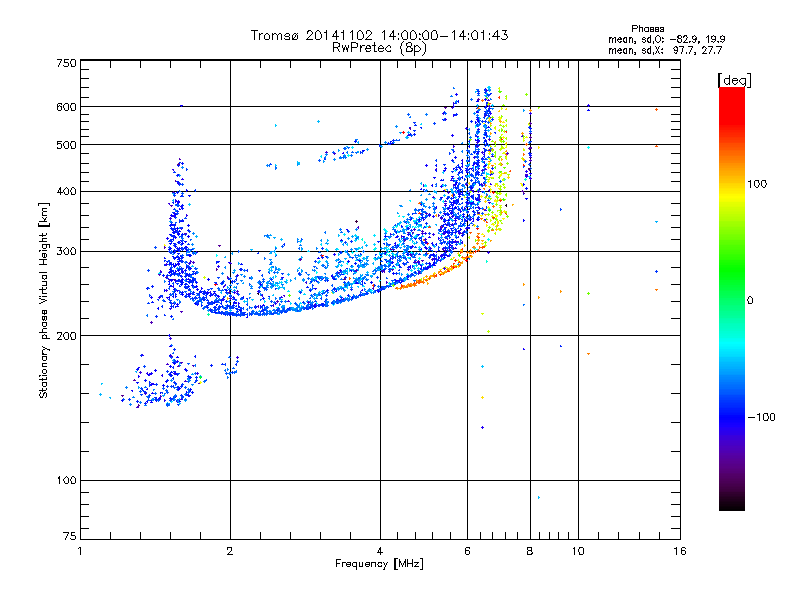This screenshot has height=600, width=800.
Task: Click the 'mean, sd,X: 97.7, 27.7' line
Action: click(x=665, y=50)
